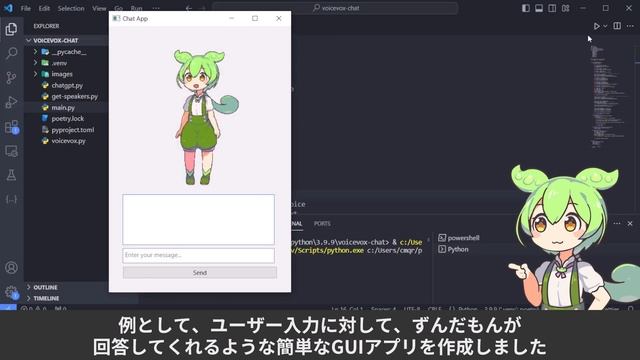Open the Extensions view icon
640x360 pixels.
[x=11, y=127]
